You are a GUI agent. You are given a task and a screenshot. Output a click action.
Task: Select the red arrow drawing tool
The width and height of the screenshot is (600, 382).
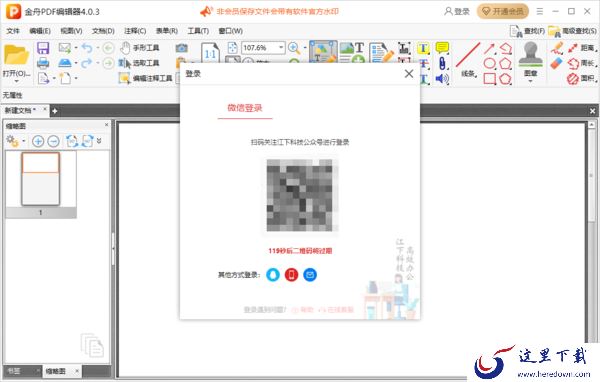click(489, 48)
